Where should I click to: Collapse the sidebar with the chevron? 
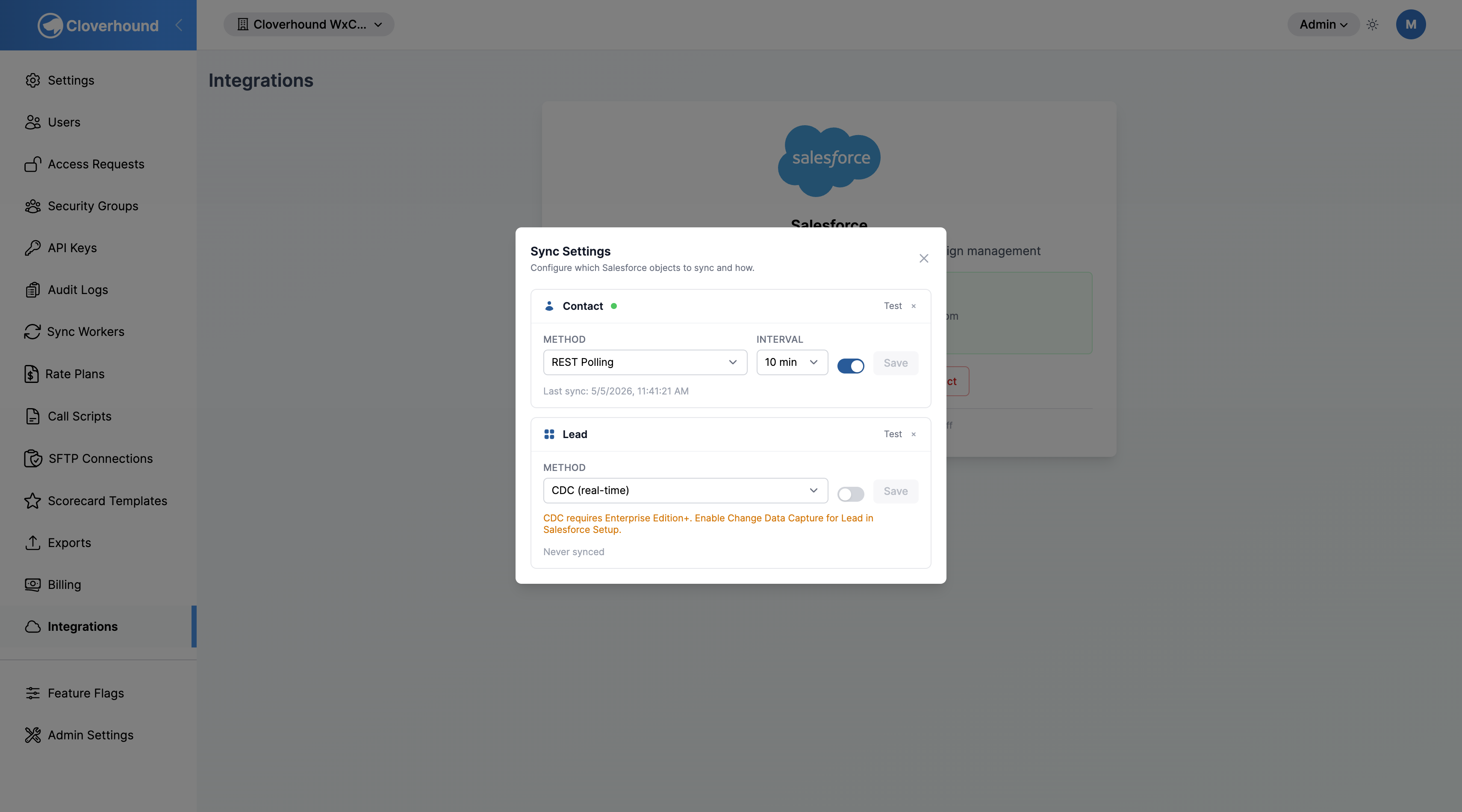179,25
